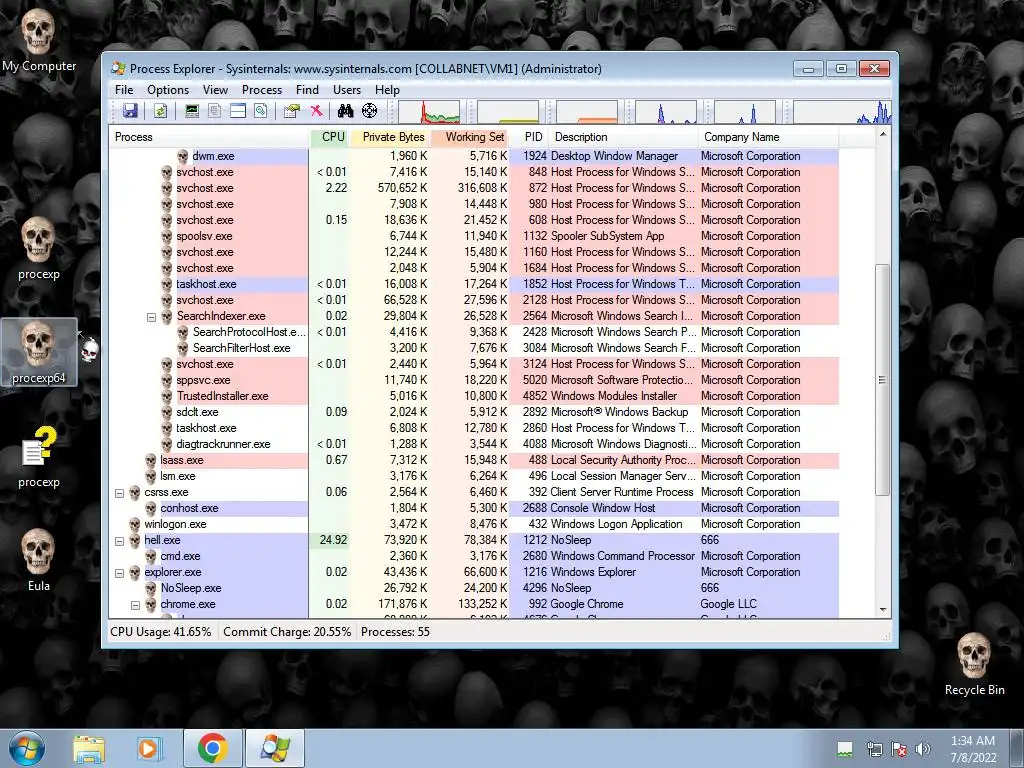This screenshot has height=768, width=1024.
Task: Click the crosshair Find Window's Process icon
Action: click(370, 111)
